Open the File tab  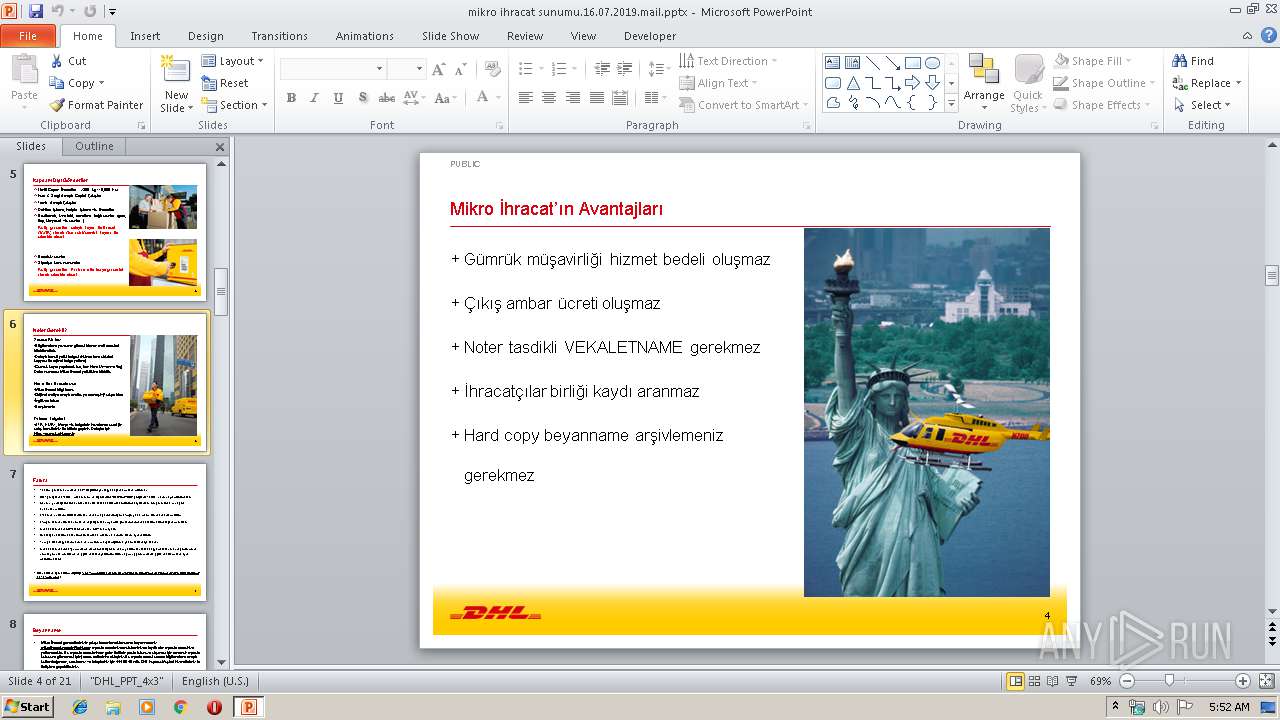(x=28, y=36)
